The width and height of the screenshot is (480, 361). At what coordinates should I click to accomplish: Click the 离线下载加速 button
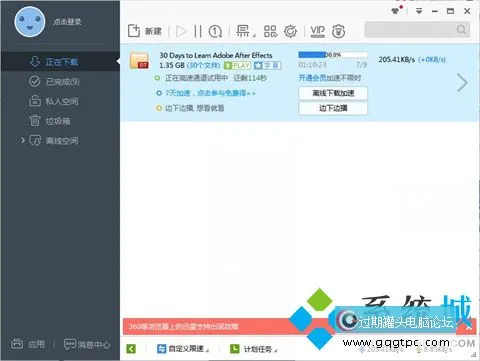point(333,93)
